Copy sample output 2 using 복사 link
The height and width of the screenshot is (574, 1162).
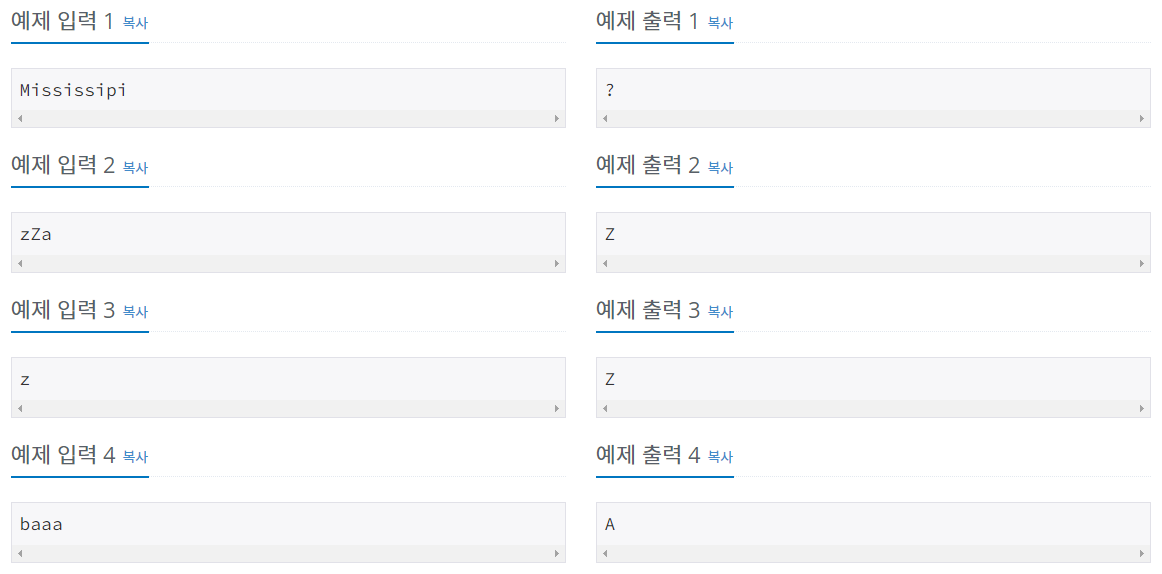tap(720, 168)
